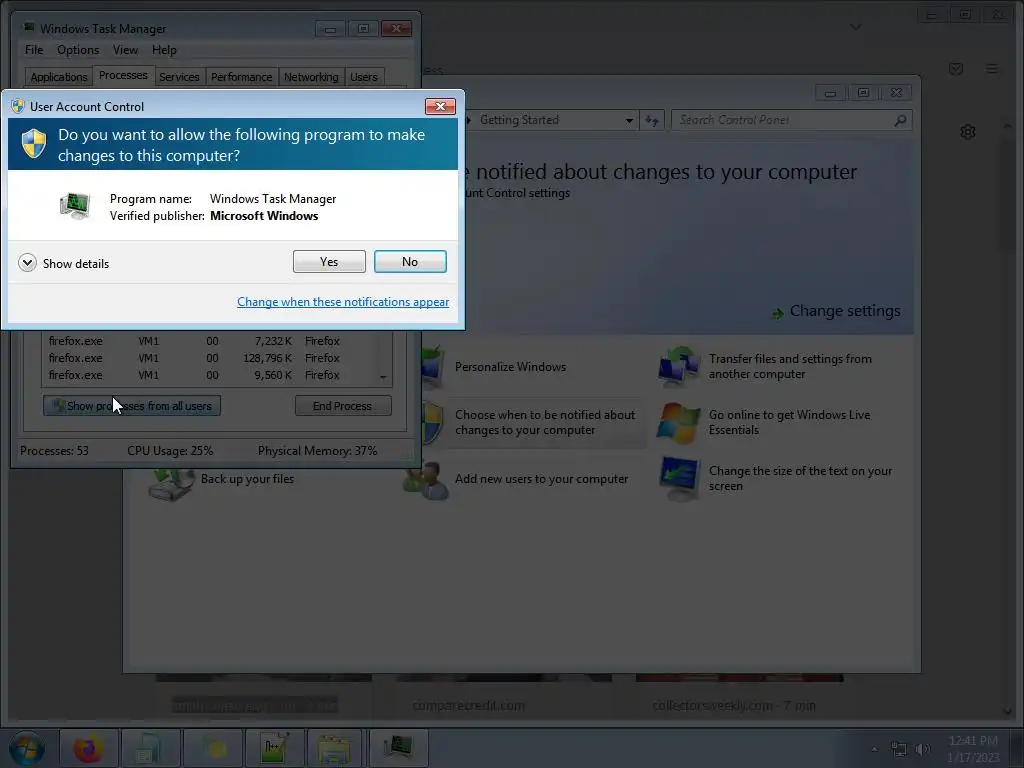
Task: Click Firefox Pocket save icon in background
Action: (x=956, y=69)
